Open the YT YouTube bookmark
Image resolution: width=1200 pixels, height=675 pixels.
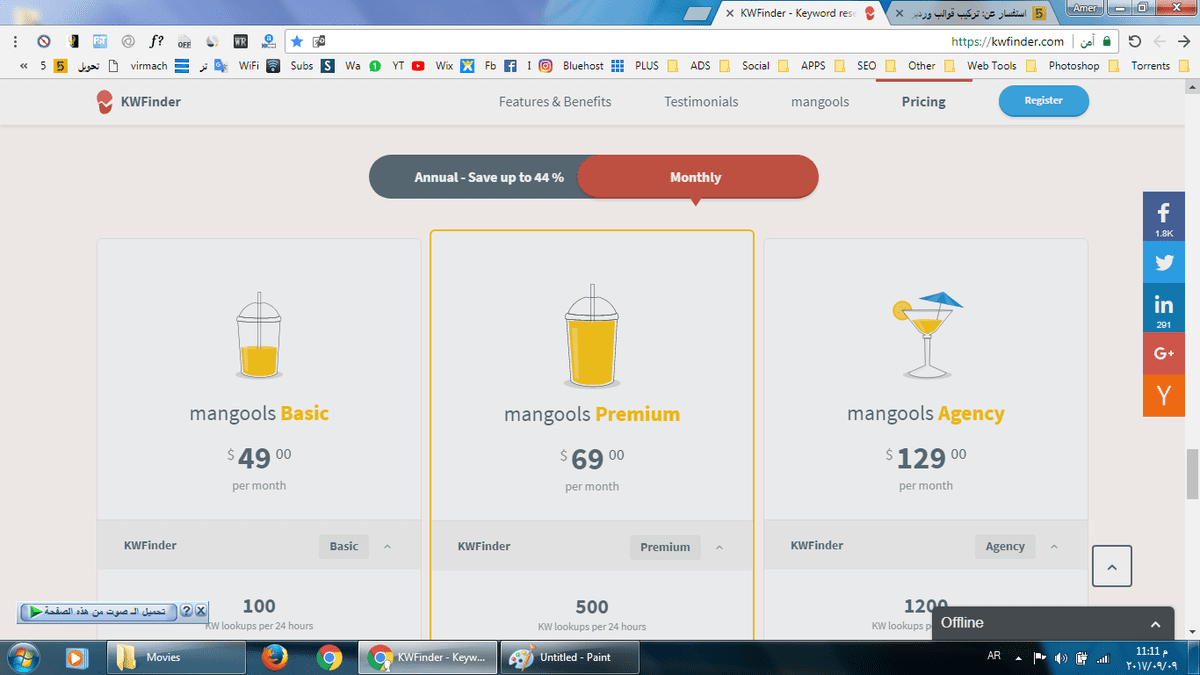pos(408,66)
